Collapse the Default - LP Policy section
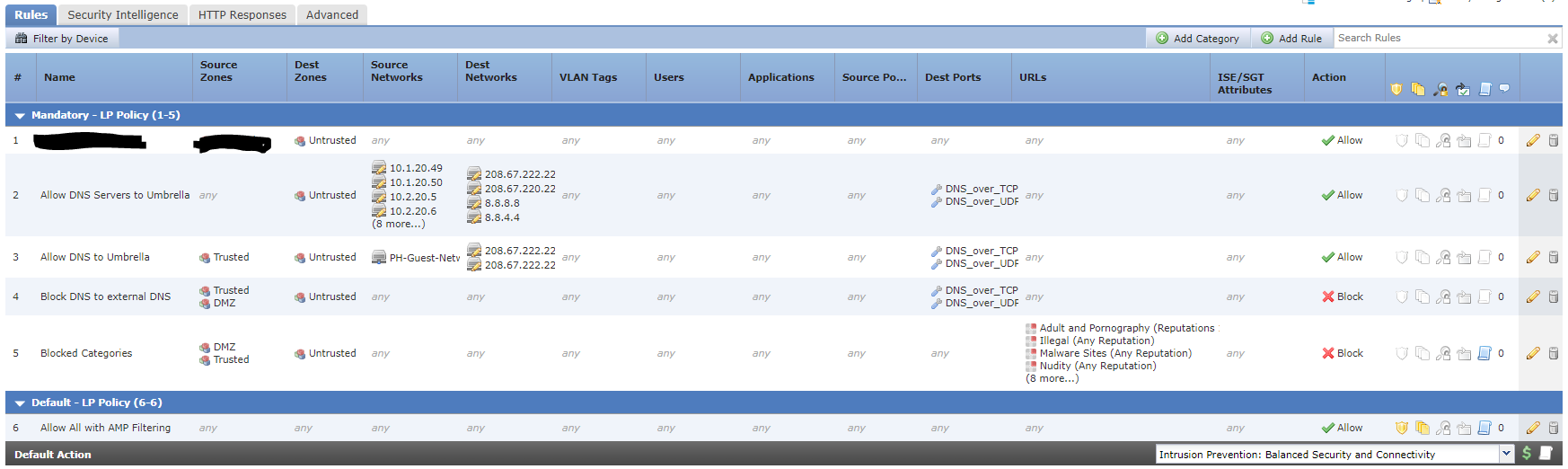The width and height of the screenshot is (1568, 469). [x=20, y=403]
